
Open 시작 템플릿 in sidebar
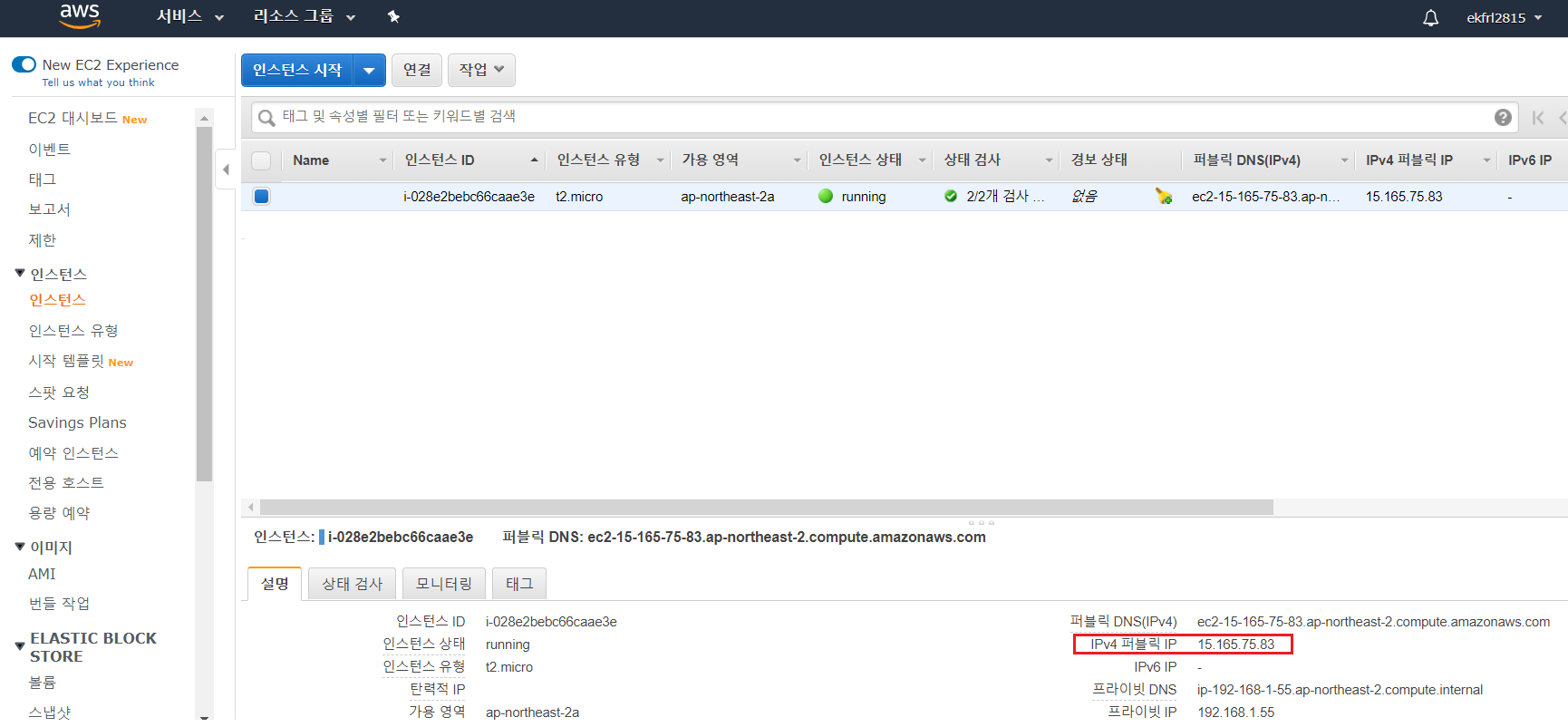[x=66, y=361]
